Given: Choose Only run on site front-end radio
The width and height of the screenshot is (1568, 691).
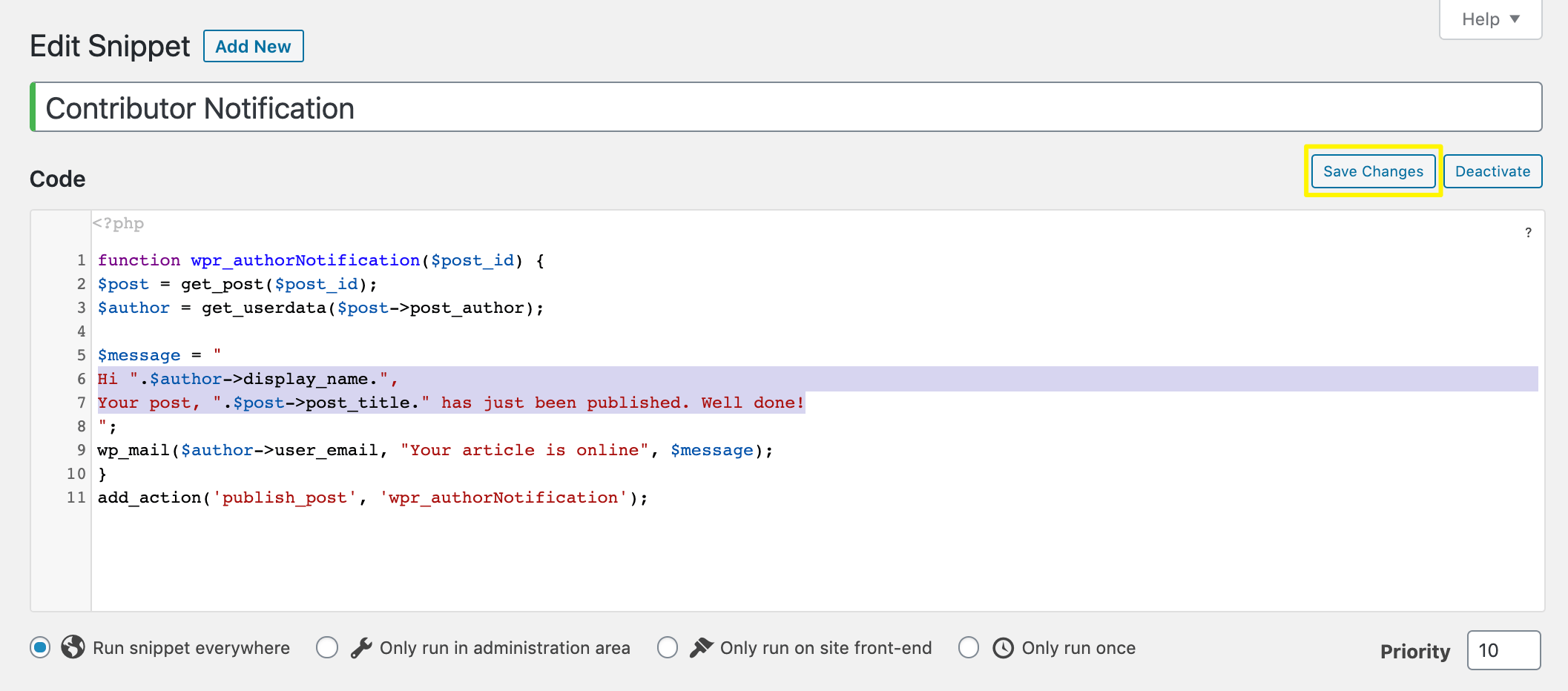Looking at the screenshot, I should [x=668, y=647].
